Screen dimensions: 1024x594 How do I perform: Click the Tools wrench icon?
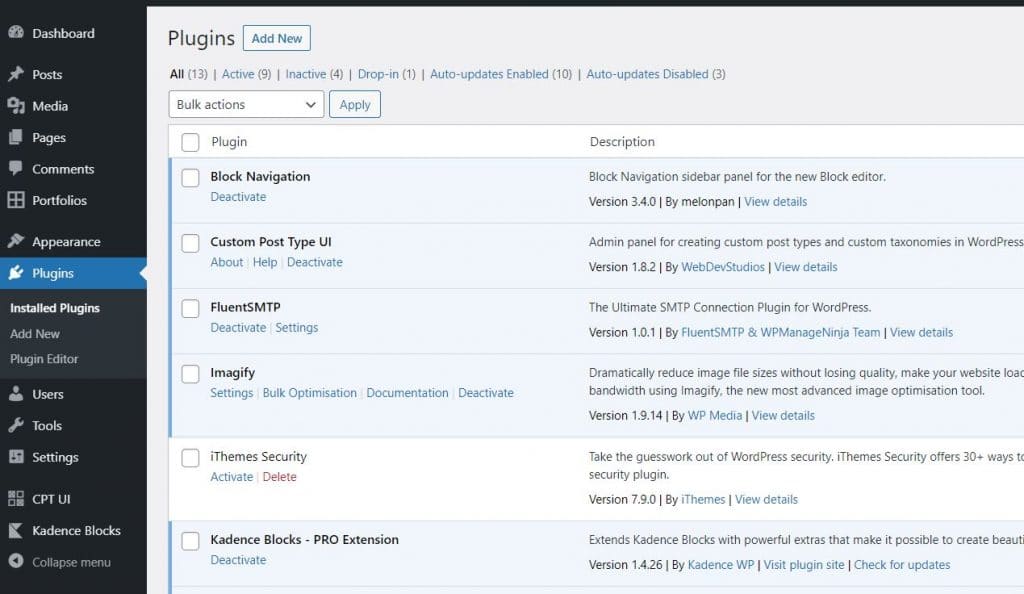point(16,425)
